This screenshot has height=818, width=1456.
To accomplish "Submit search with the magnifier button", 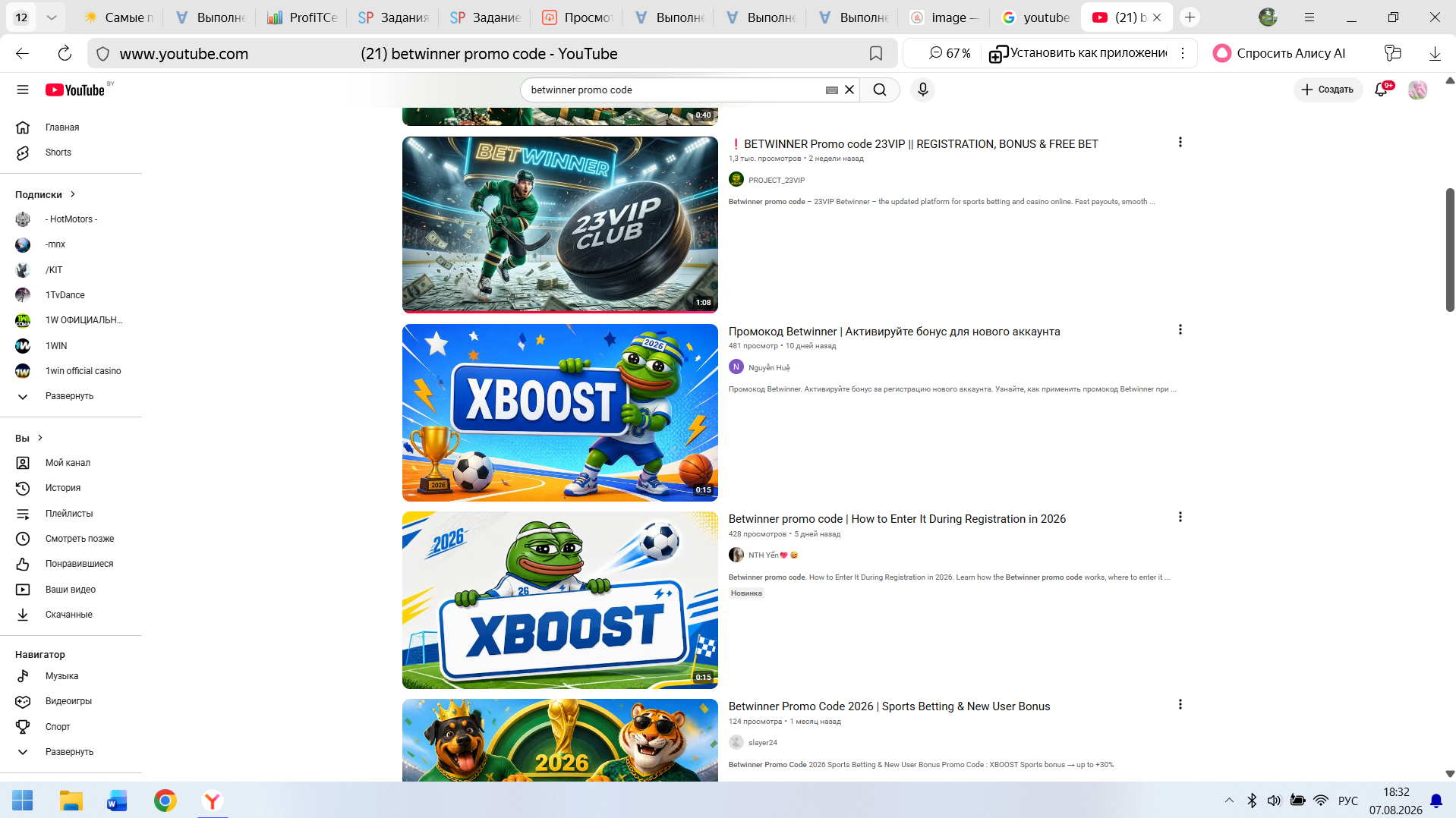I will tap(880, 90).
